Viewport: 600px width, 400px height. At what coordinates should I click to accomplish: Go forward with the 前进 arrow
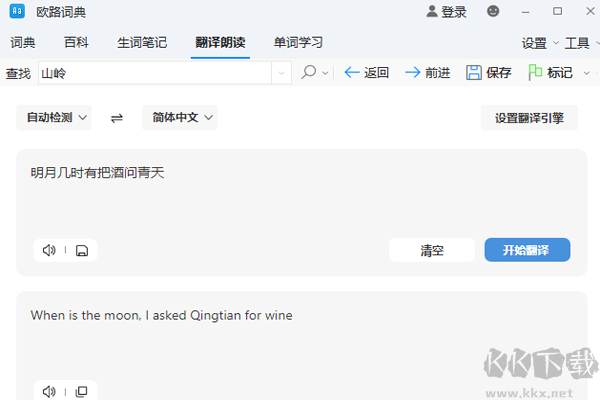click(427, 73)
